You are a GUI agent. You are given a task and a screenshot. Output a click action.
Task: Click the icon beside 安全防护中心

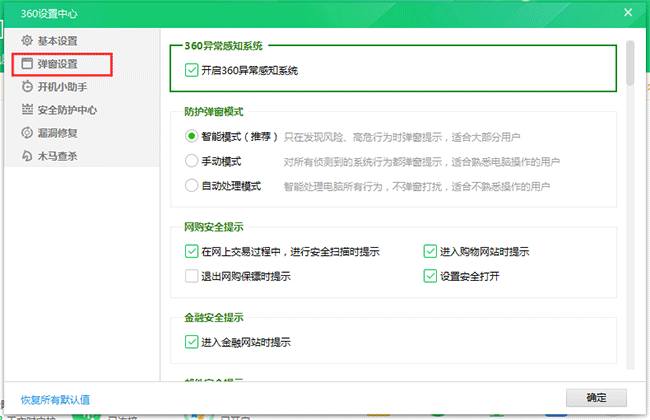pyautogui.click(x=27, y=109)
